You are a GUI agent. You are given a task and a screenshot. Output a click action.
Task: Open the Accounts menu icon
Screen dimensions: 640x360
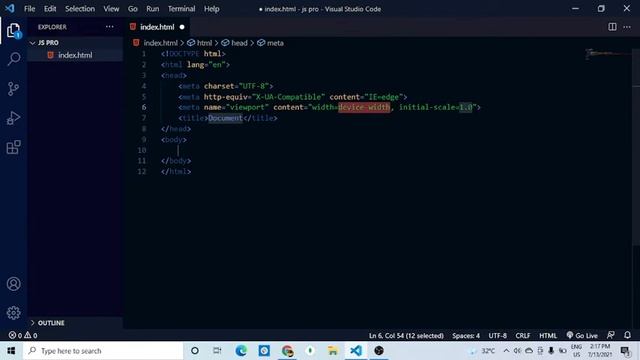click(x=13, y=284)
